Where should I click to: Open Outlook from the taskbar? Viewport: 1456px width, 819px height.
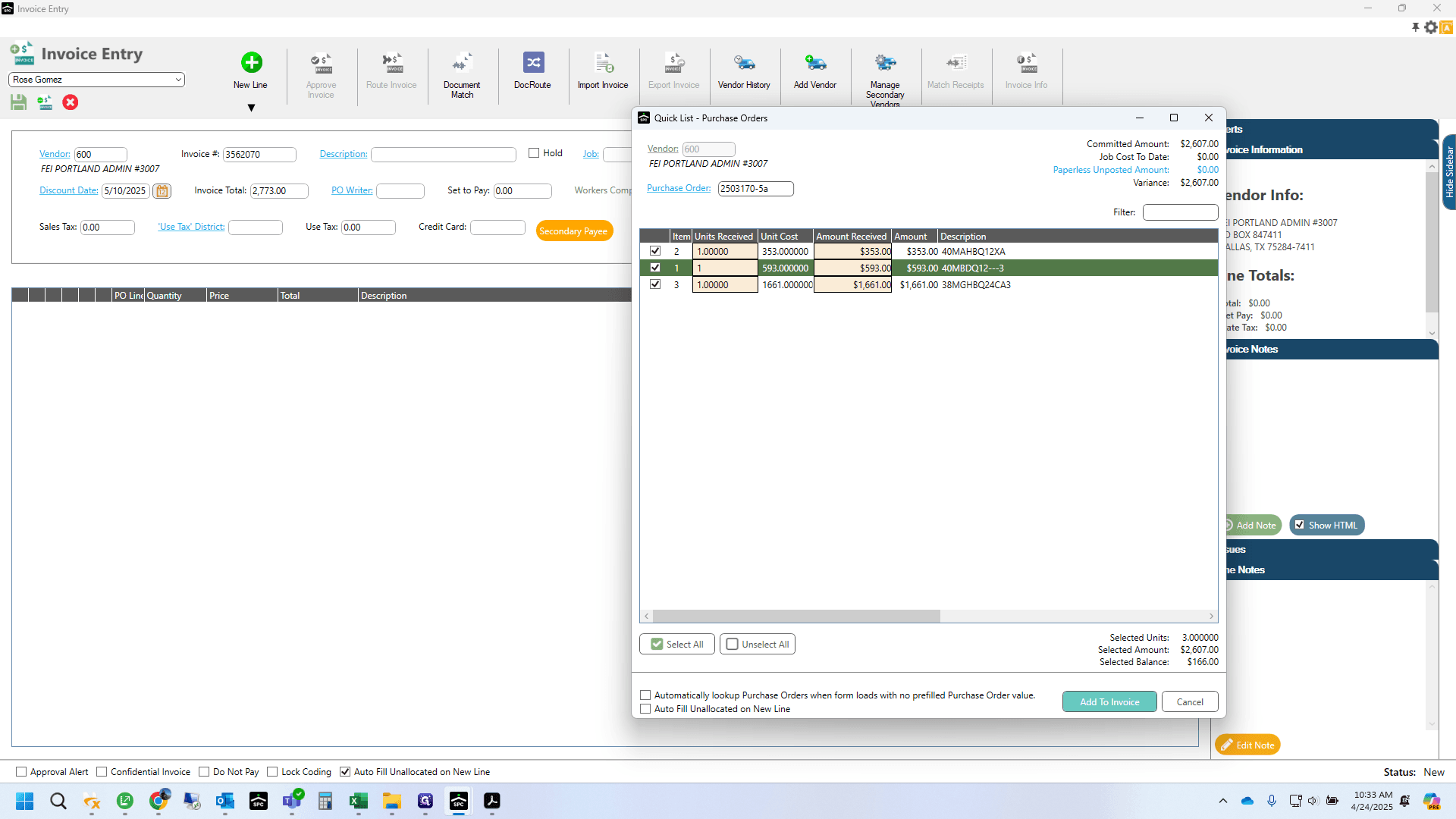coord(225,801)
